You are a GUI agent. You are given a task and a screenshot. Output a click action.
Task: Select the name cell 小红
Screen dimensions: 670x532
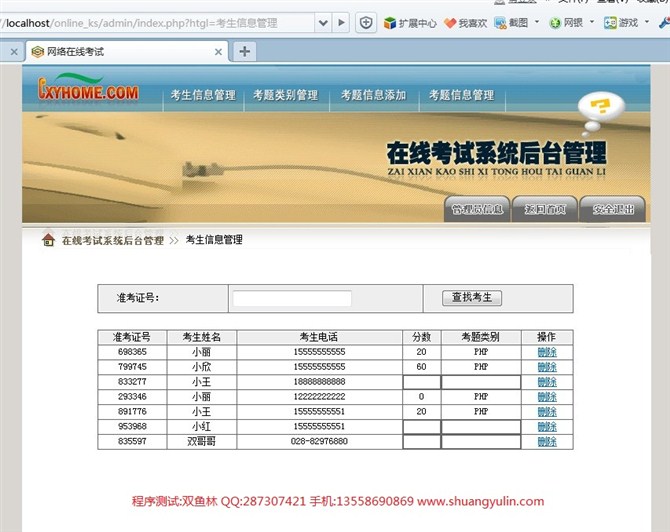click(x=202, y=427)
